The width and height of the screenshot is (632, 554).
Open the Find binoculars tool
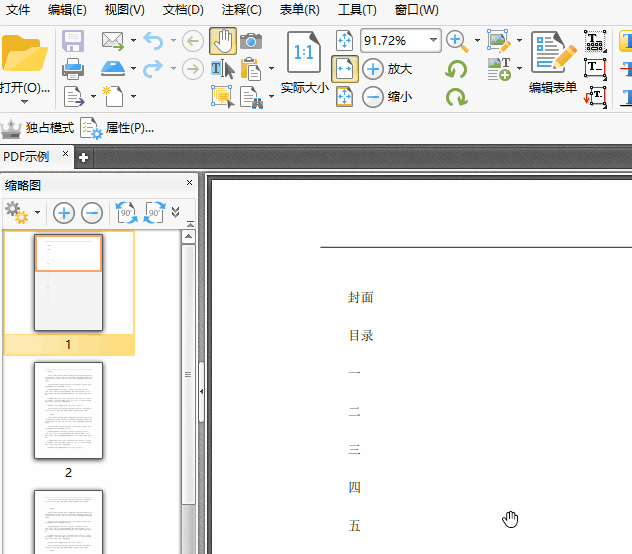pos(251,97)
